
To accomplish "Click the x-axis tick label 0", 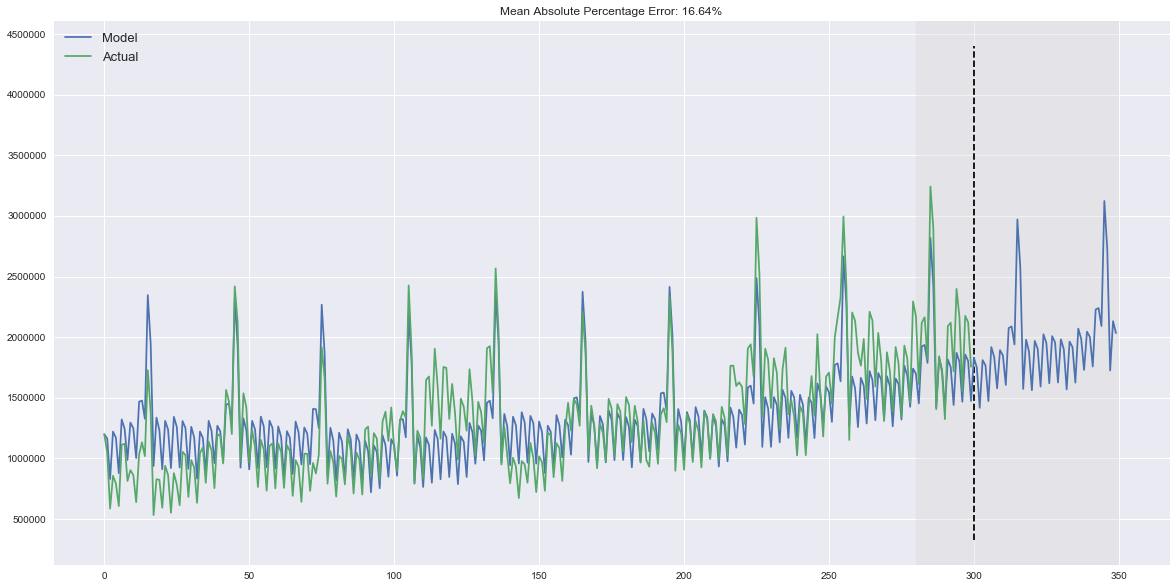I will coord(104,577).
